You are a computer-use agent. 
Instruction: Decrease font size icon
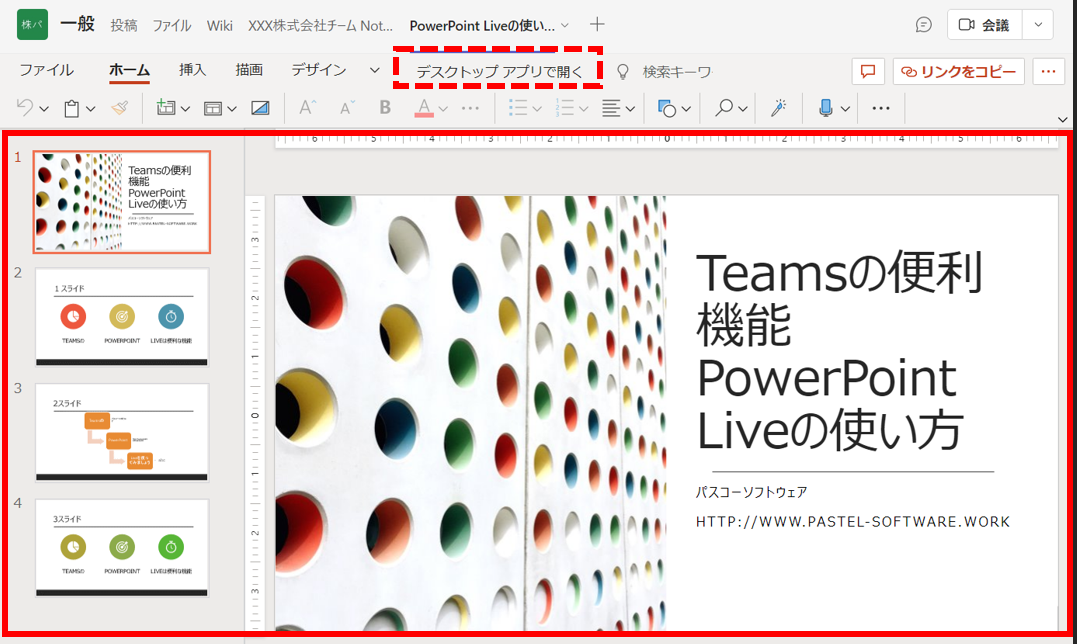click(x=346, y=108)
